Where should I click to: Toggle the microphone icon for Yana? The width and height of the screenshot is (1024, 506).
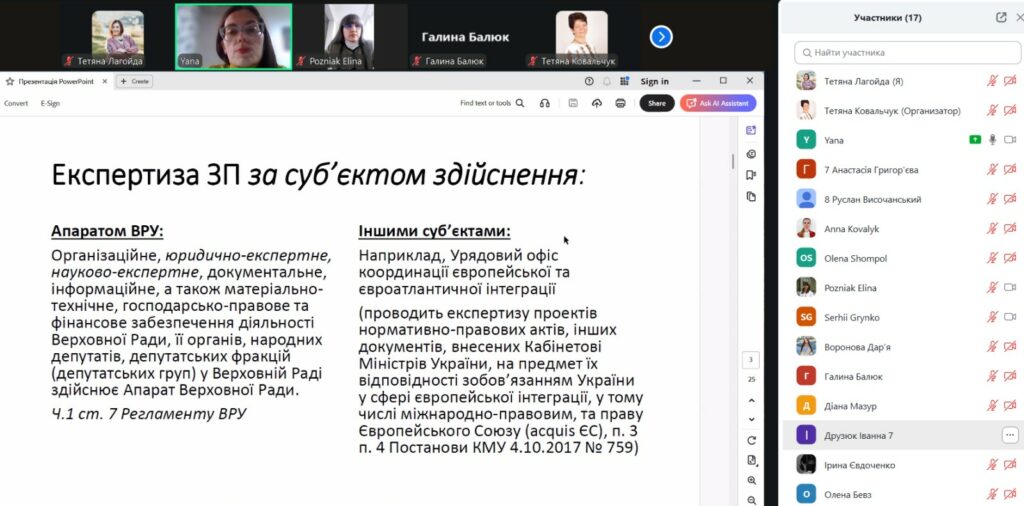993,140
